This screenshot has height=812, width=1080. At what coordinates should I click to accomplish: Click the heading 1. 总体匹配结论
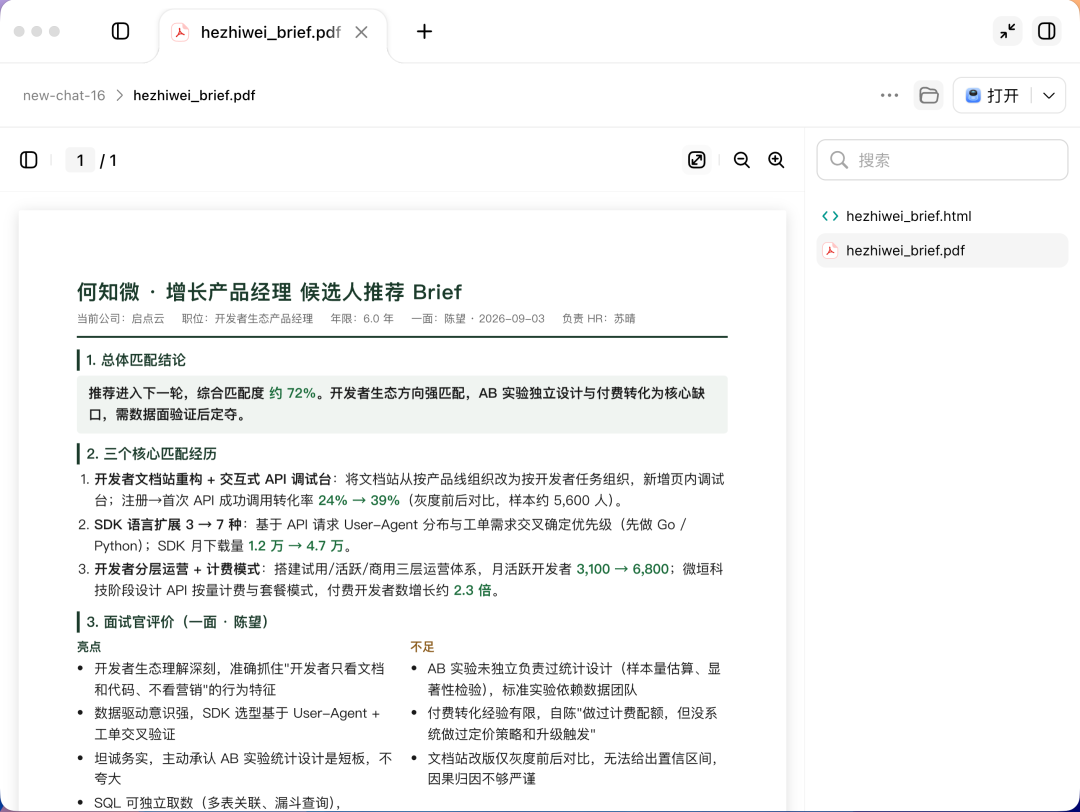click(136, 360)
